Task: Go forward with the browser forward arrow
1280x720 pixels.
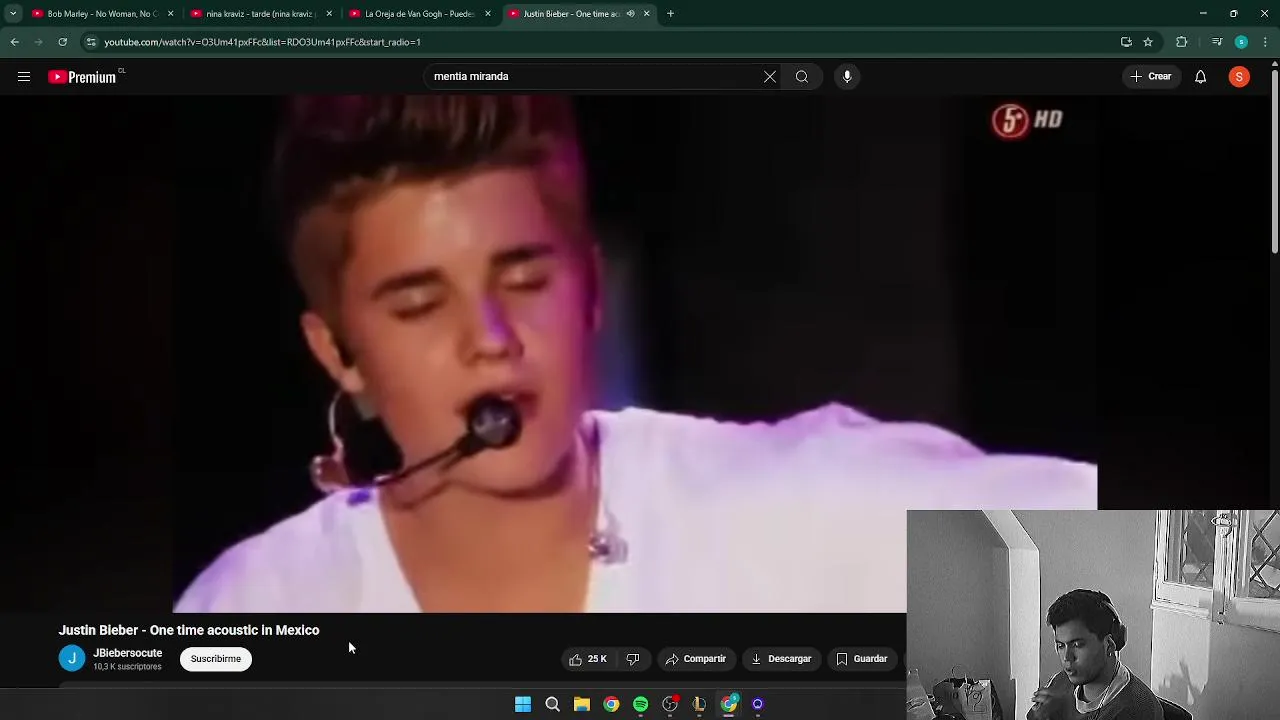Action: pyautogui.click(x=39, y=42)
